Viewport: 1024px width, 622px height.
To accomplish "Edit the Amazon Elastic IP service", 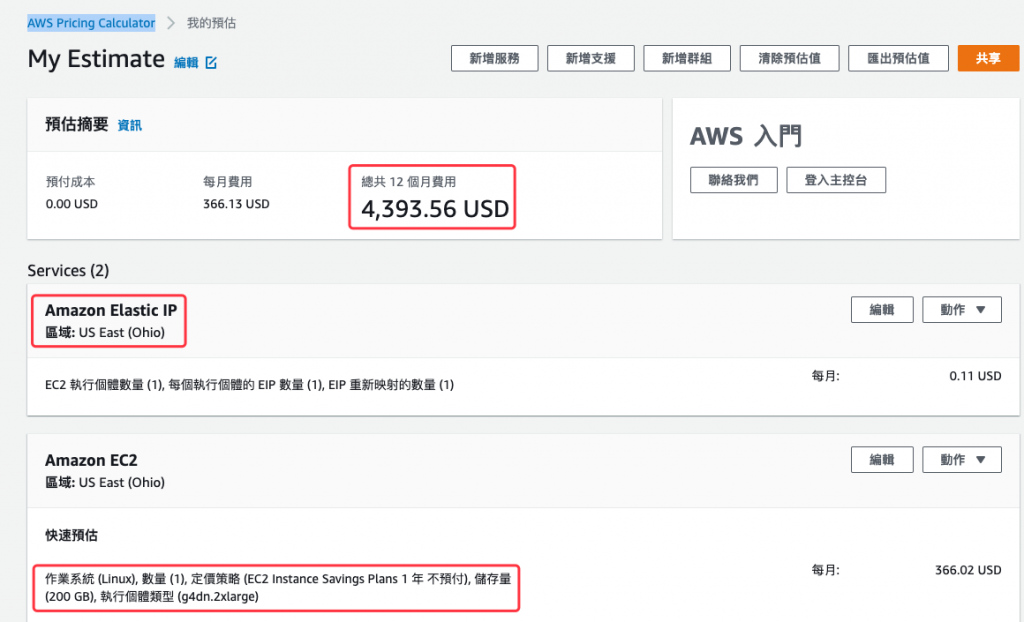I will 882,310.
